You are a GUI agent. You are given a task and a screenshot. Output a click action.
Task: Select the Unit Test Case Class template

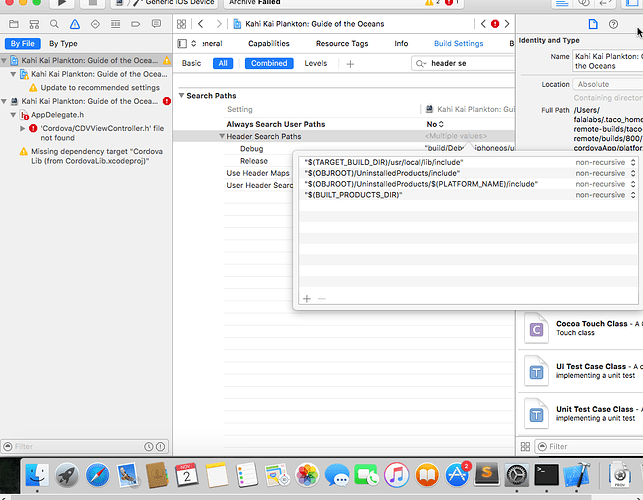pyautogui.click(x=581, y=413)
